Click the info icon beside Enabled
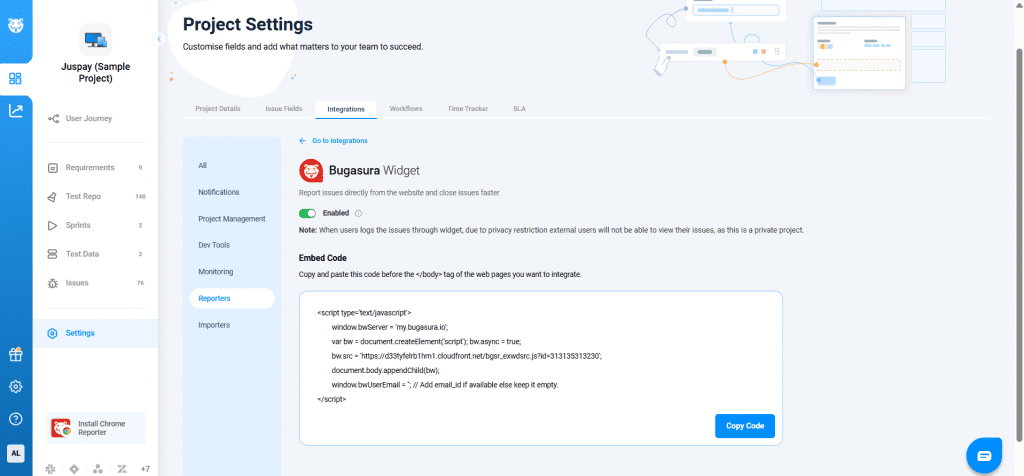Image resolution: width=1024 pixels, height=476 pixels. 358,213
